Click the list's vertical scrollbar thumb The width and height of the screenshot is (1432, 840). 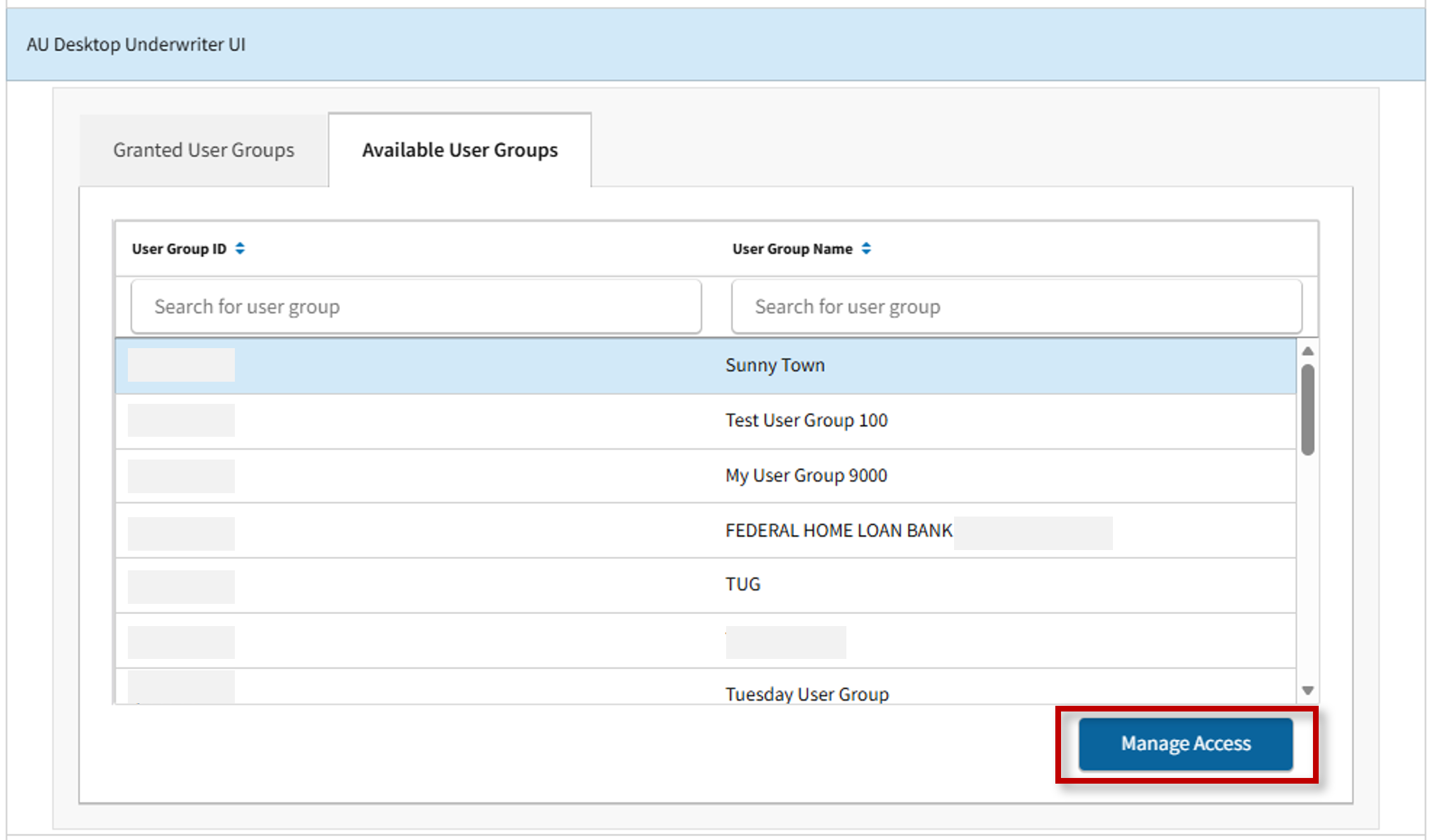click(1308, 410)
